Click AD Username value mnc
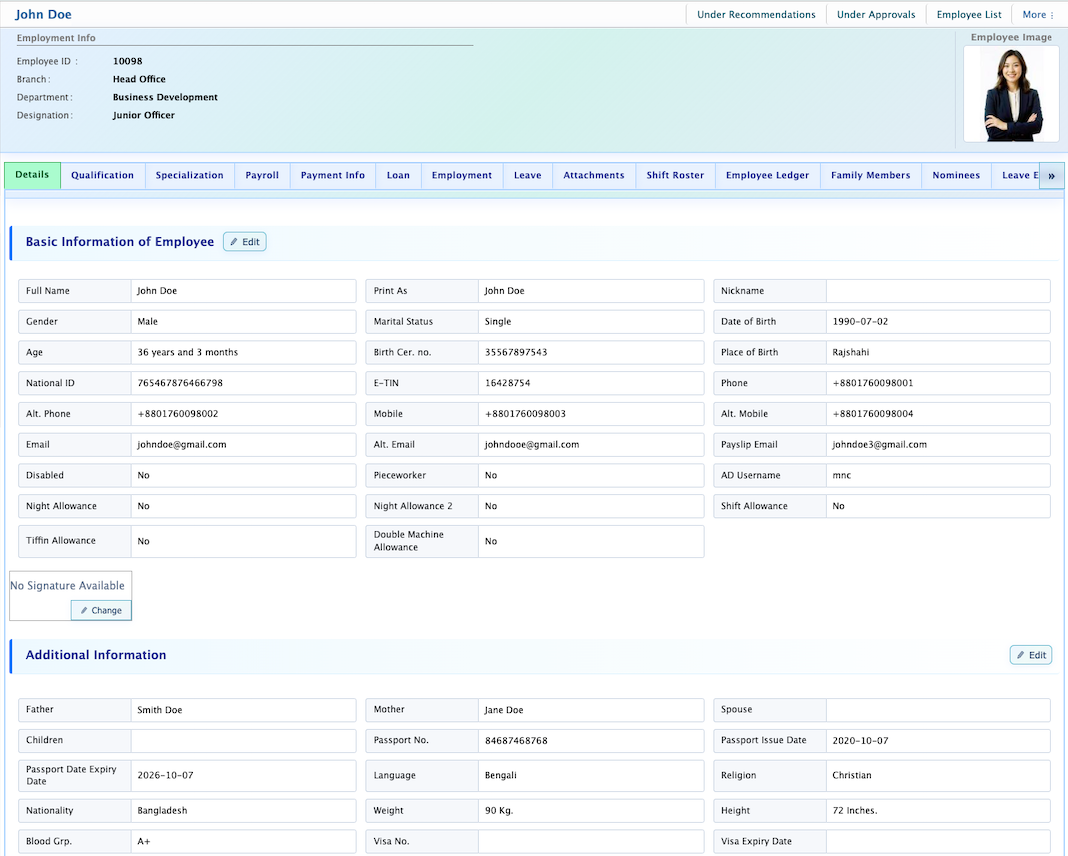Viewport: 1068px width, 856px height. click(x=841, y=475)
